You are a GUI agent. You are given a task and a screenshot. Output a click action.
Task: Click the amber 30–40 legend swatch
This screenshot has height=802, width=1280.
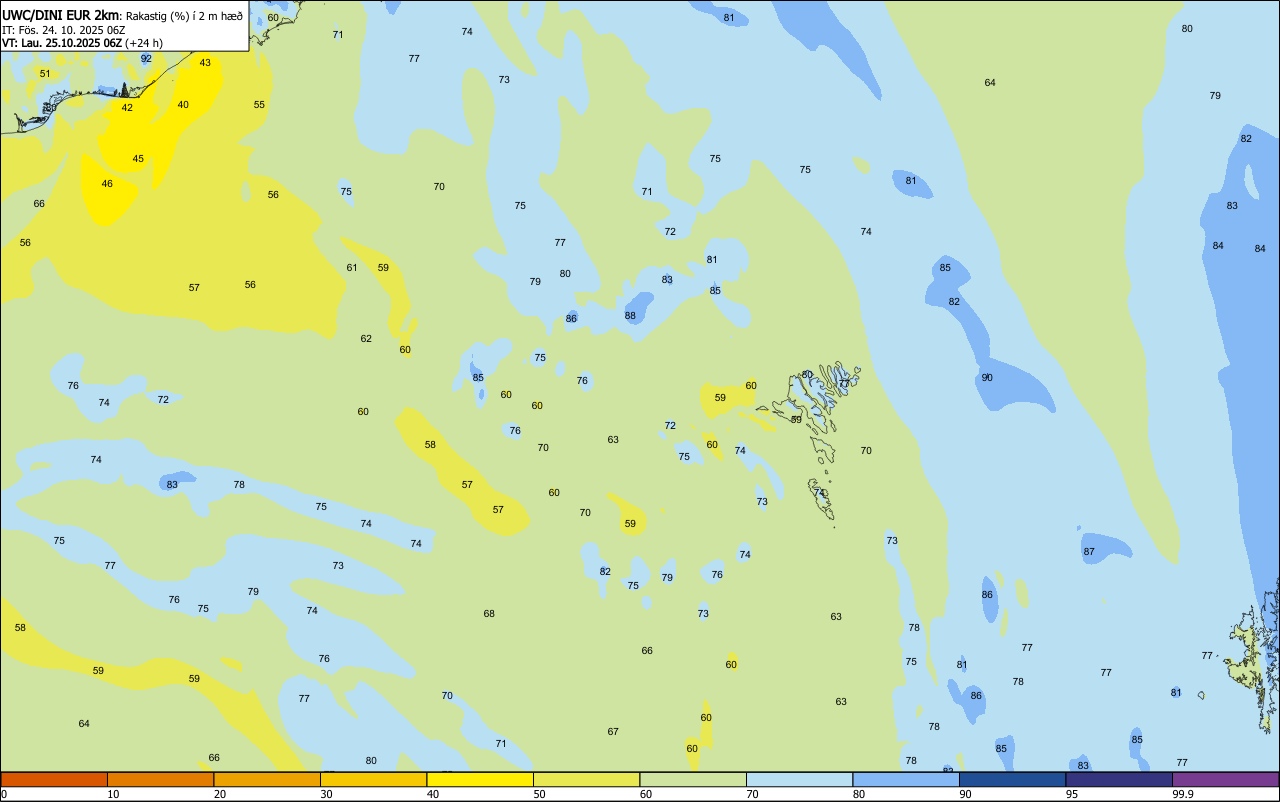point(373,779)
